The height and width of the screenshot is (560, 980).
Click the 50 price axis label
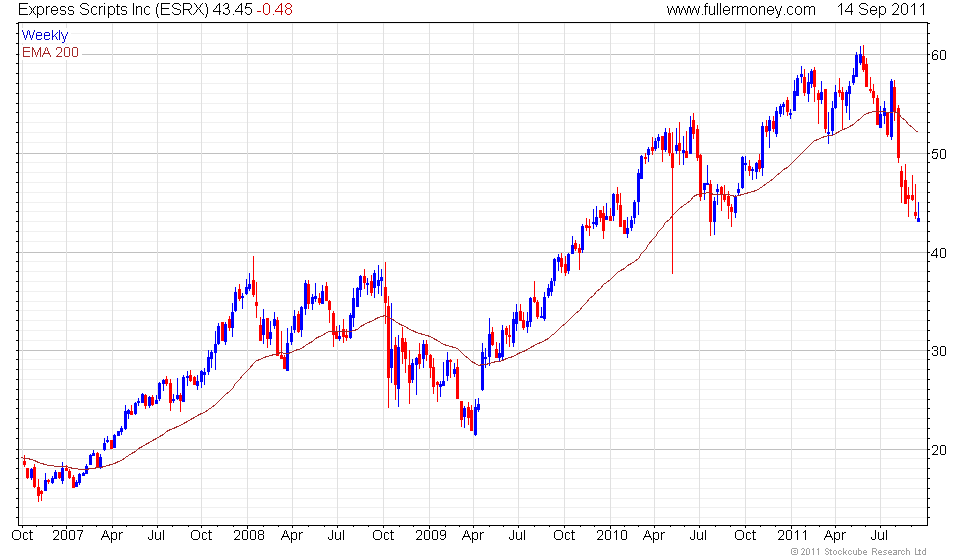[x=939, y=154]
